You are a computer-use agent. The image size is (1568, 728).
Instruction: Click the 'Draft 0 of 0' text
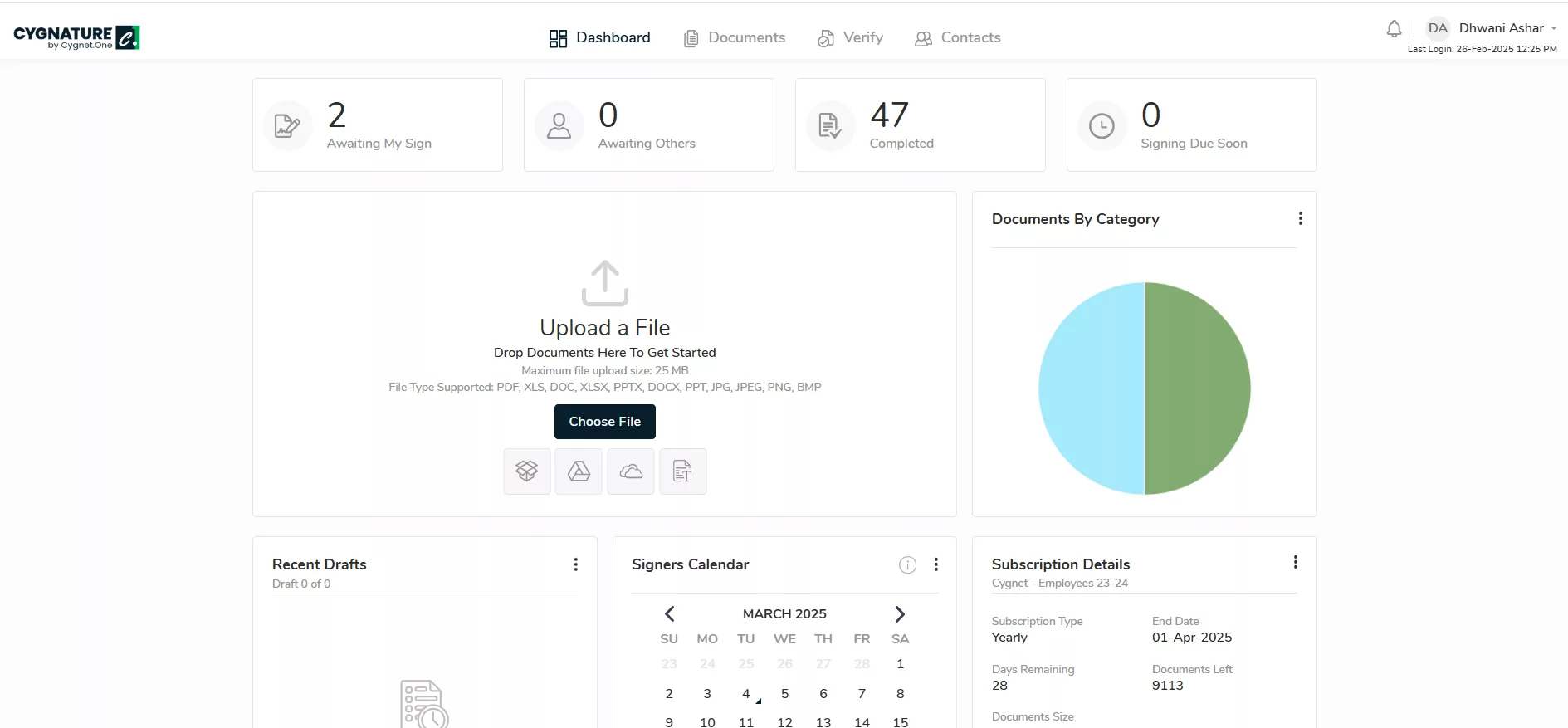(301, 584)
